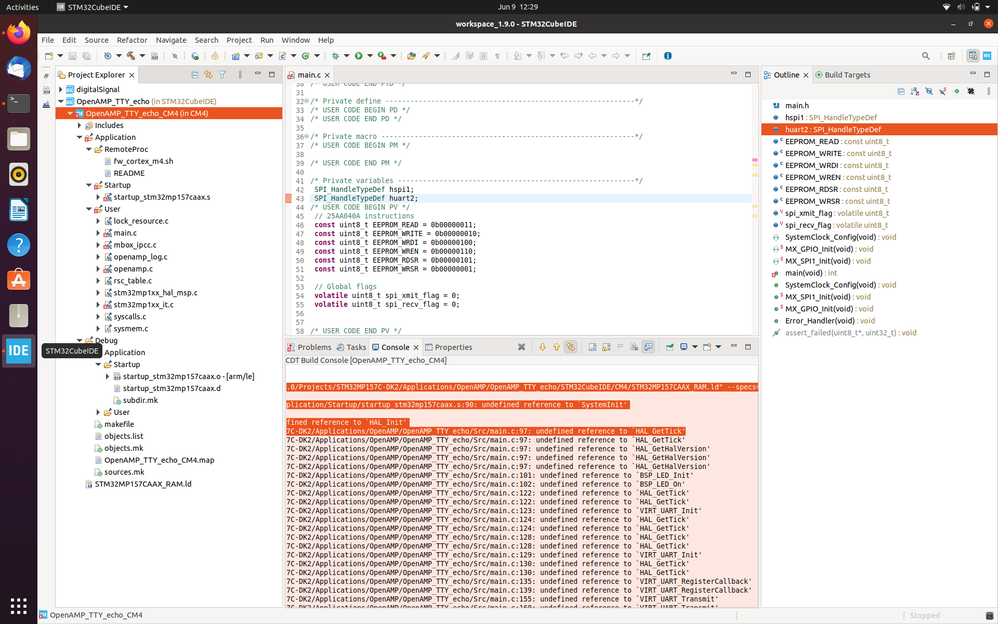This screenshot has width=998, height=624.
Task: Open the Project menu
Action: click(x=239, y=39)
